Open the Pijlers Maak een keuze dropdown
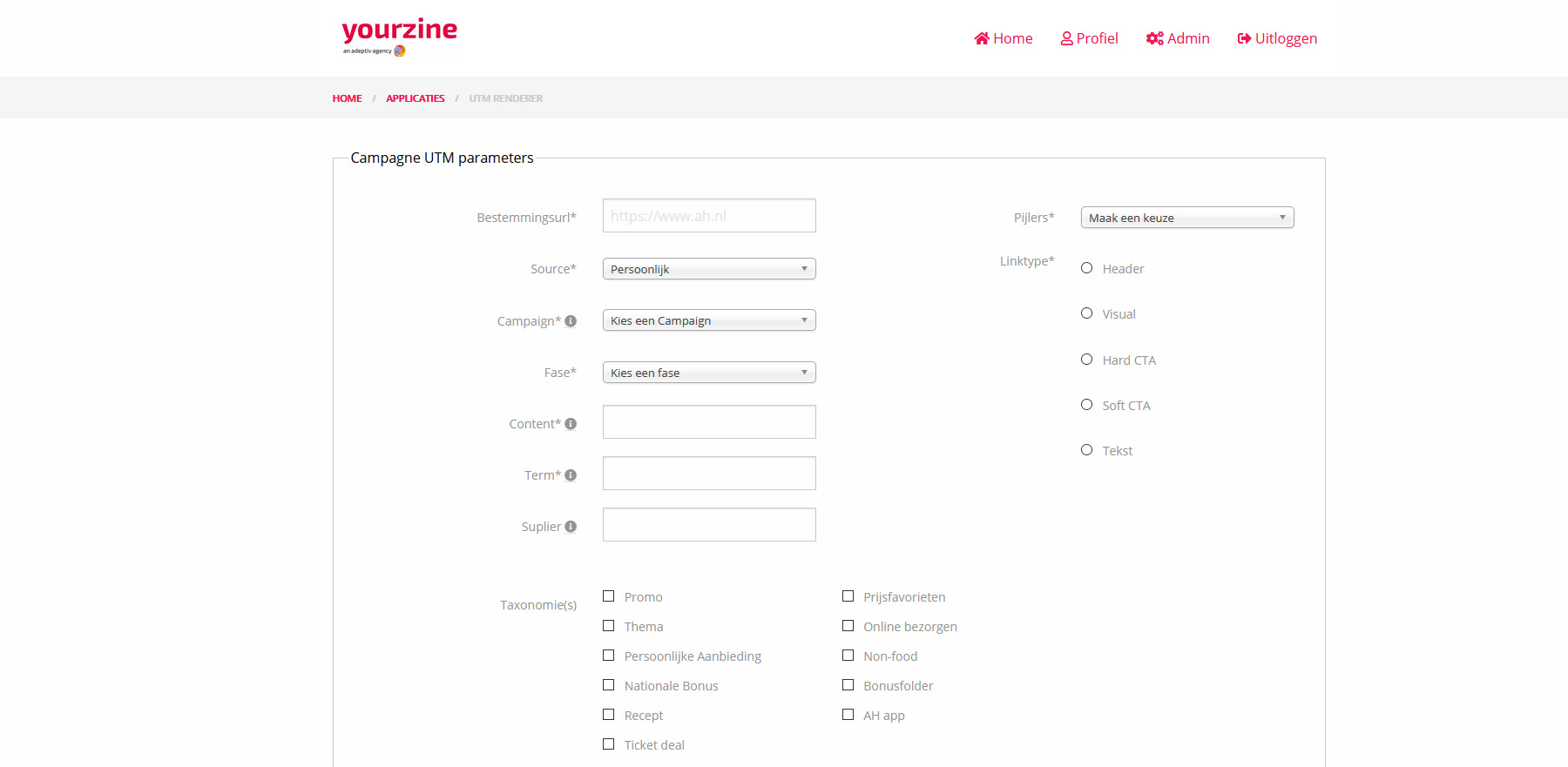Image resolution: width=1568 pixels, height=767 pixels. pyautogui.click(x=1186, y=218)
